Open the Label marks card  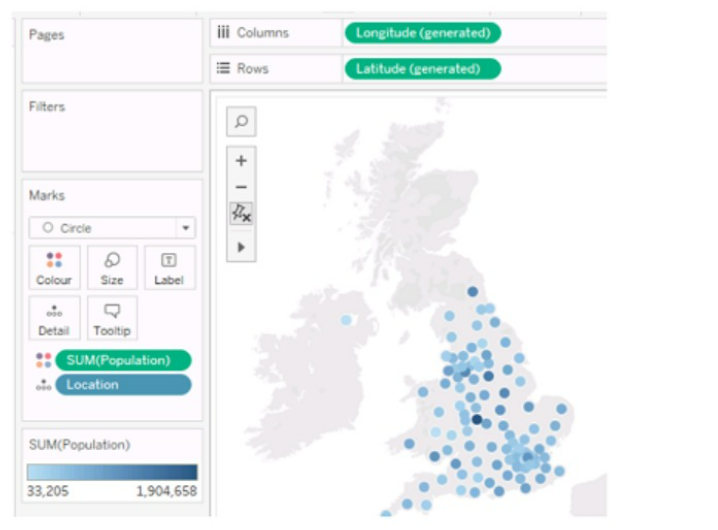coord(169,268)
